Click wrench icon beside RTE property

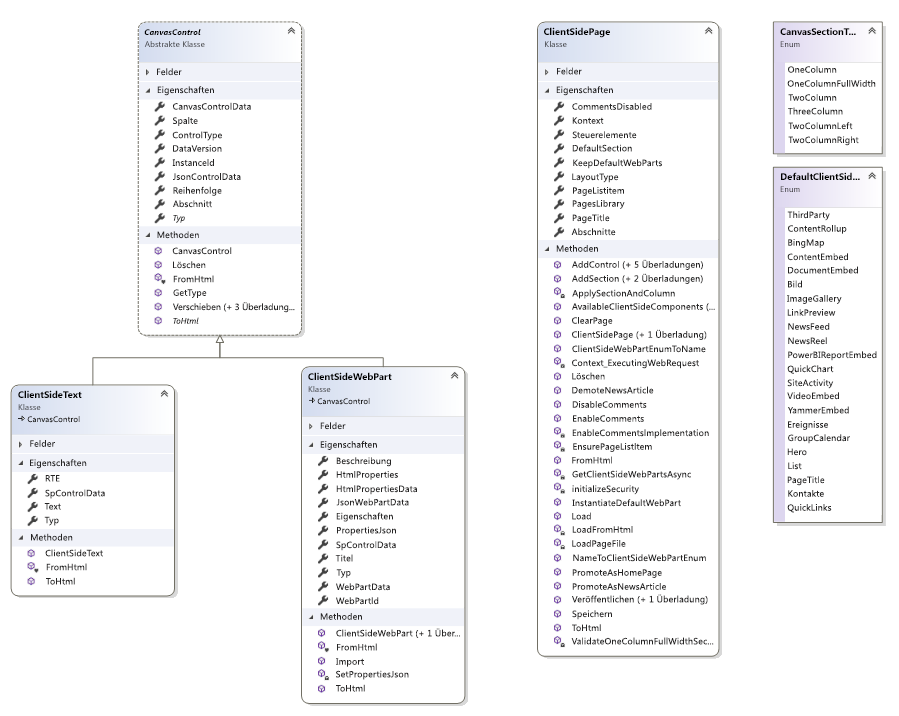[31, 479]
